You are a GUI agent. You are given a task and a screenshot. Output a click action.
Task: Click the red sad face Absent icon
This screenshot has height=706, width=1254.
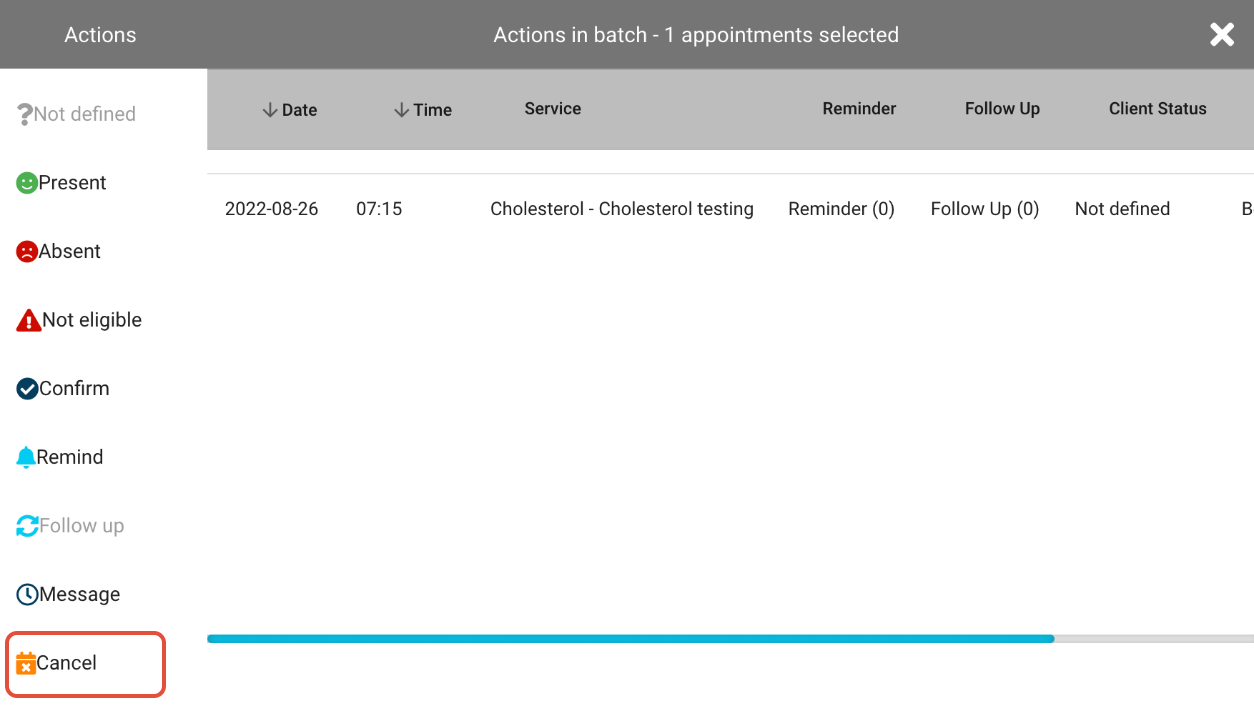pos(27,252)
